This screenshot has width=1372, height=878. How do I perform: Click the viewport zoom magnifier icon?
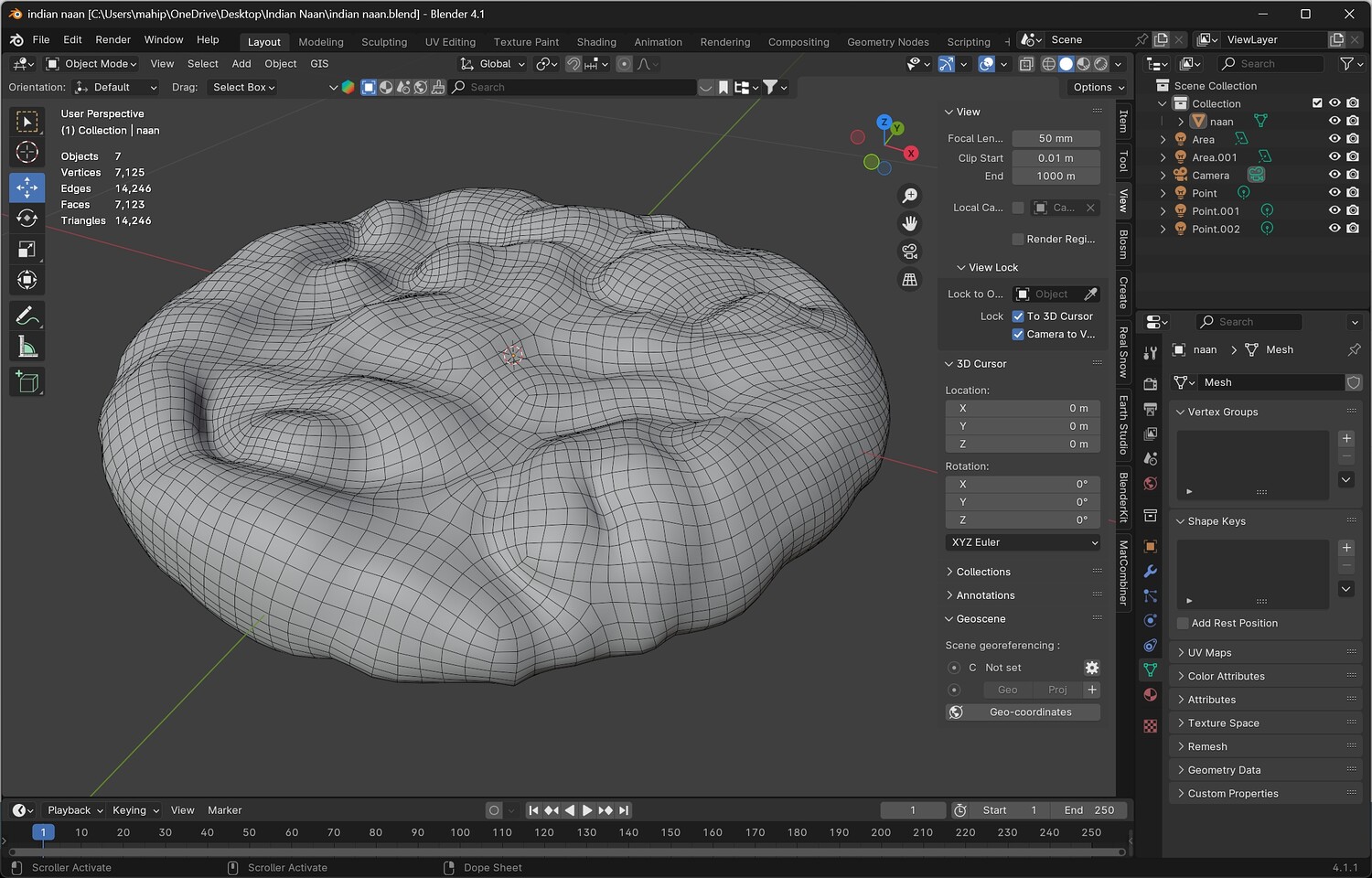click(x=909, y=196)
